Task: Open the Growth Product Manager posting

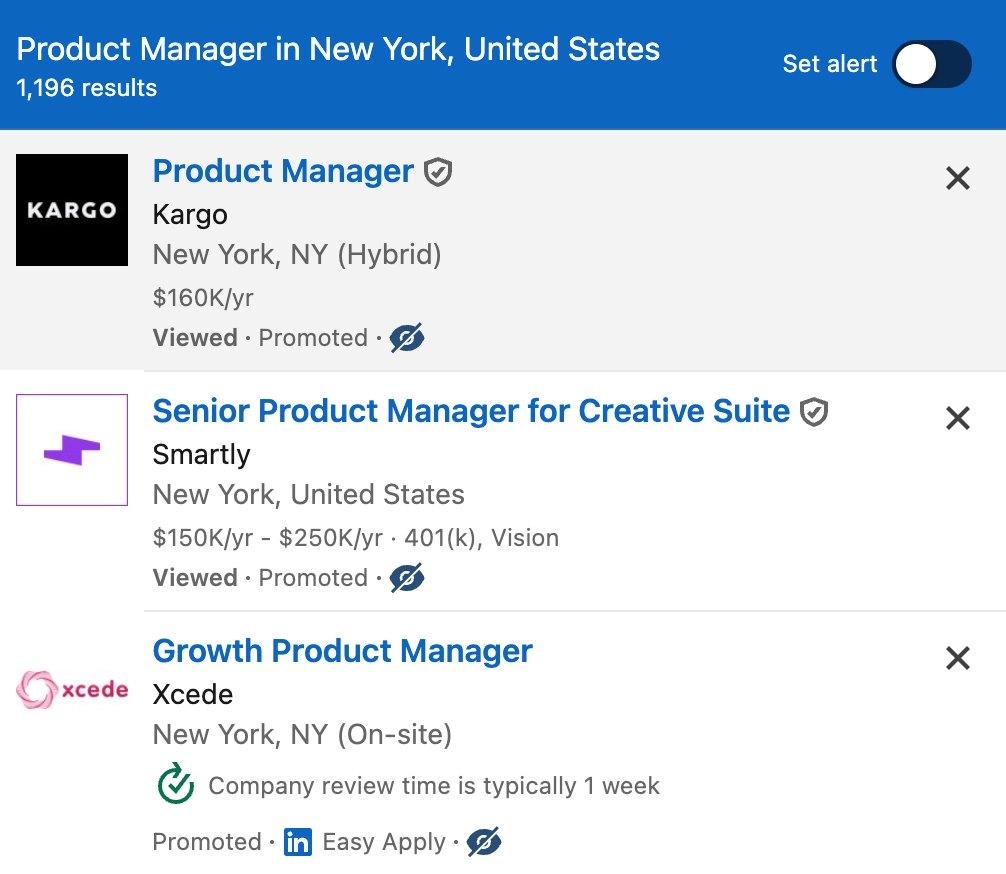Action: click(x=342, y=651)
